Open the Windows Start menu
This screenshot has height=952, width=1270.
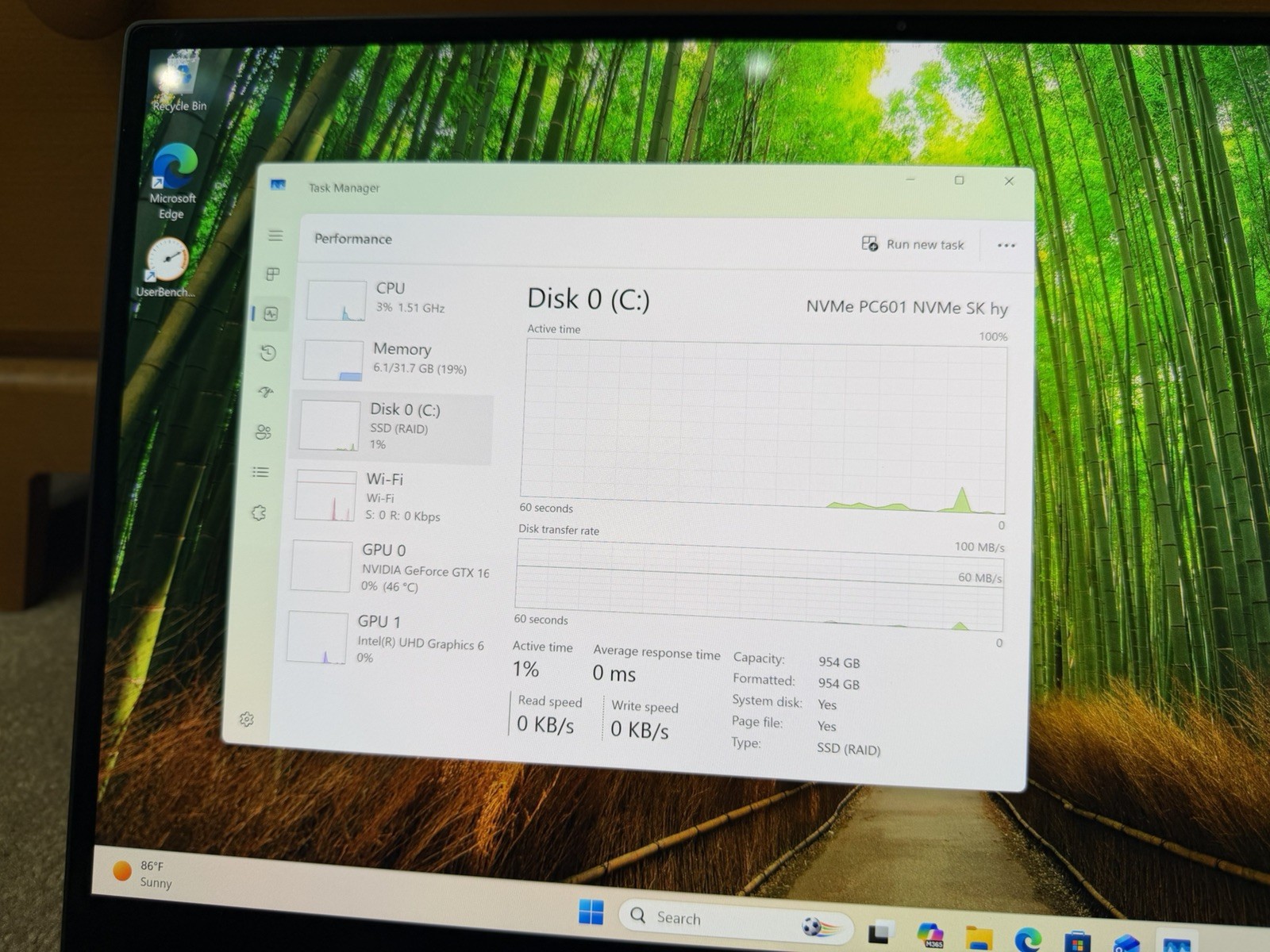[591, 912]
